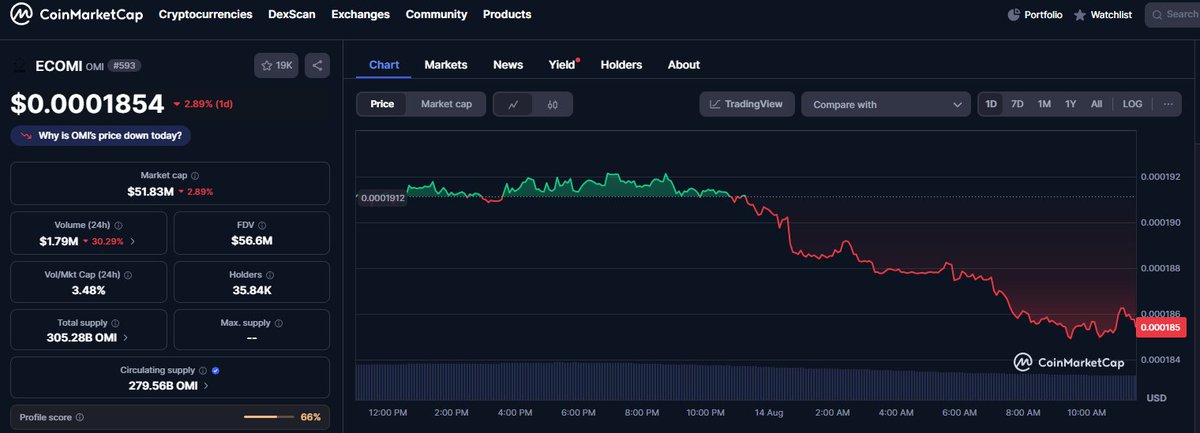
Task: Switch to the Chart tab
Action: coord(384,65)
